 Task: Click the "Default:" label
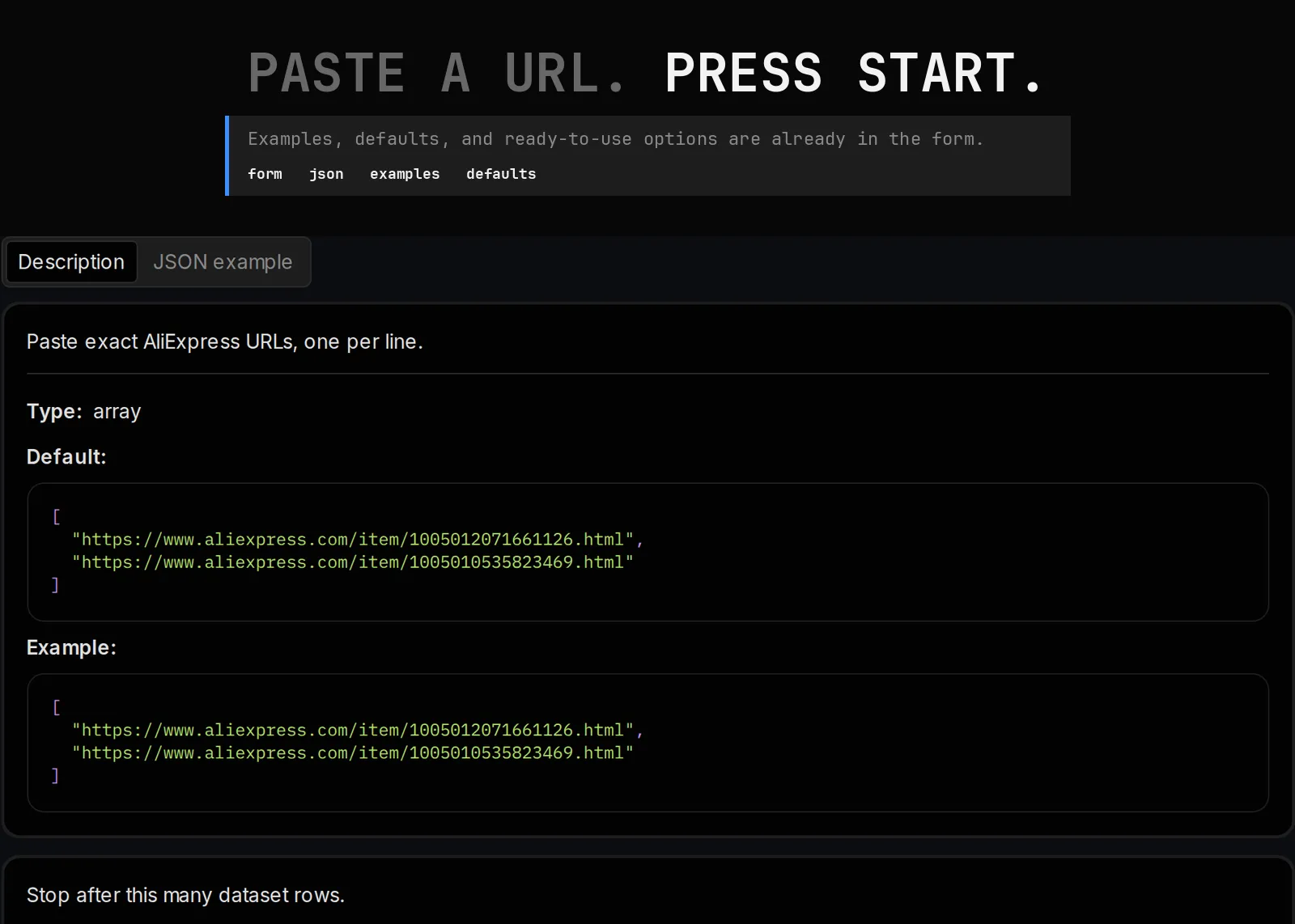(x=66, y=456)
